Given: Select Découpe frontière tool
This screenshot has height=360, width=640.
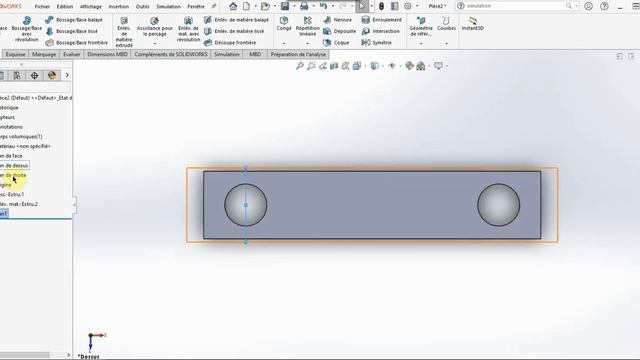Looking at the screenshot, I should [230, 42].
